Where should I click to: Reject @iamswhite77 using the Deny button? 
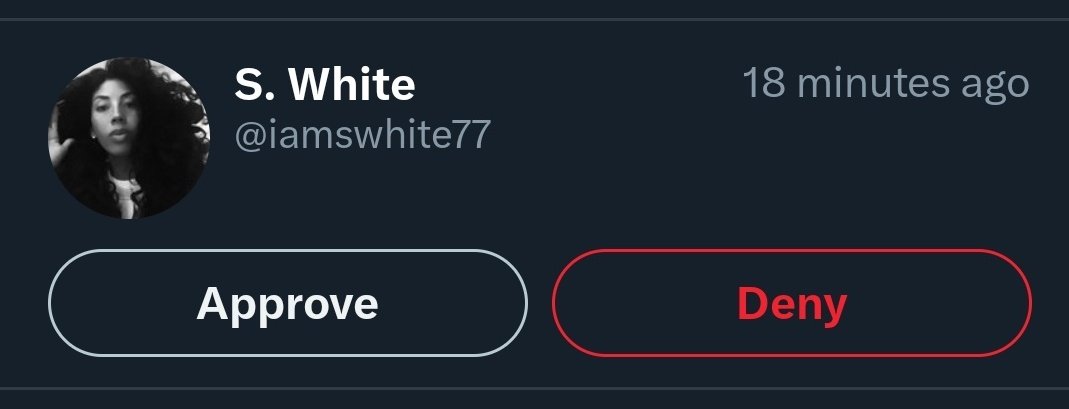[x=792, y=303]
